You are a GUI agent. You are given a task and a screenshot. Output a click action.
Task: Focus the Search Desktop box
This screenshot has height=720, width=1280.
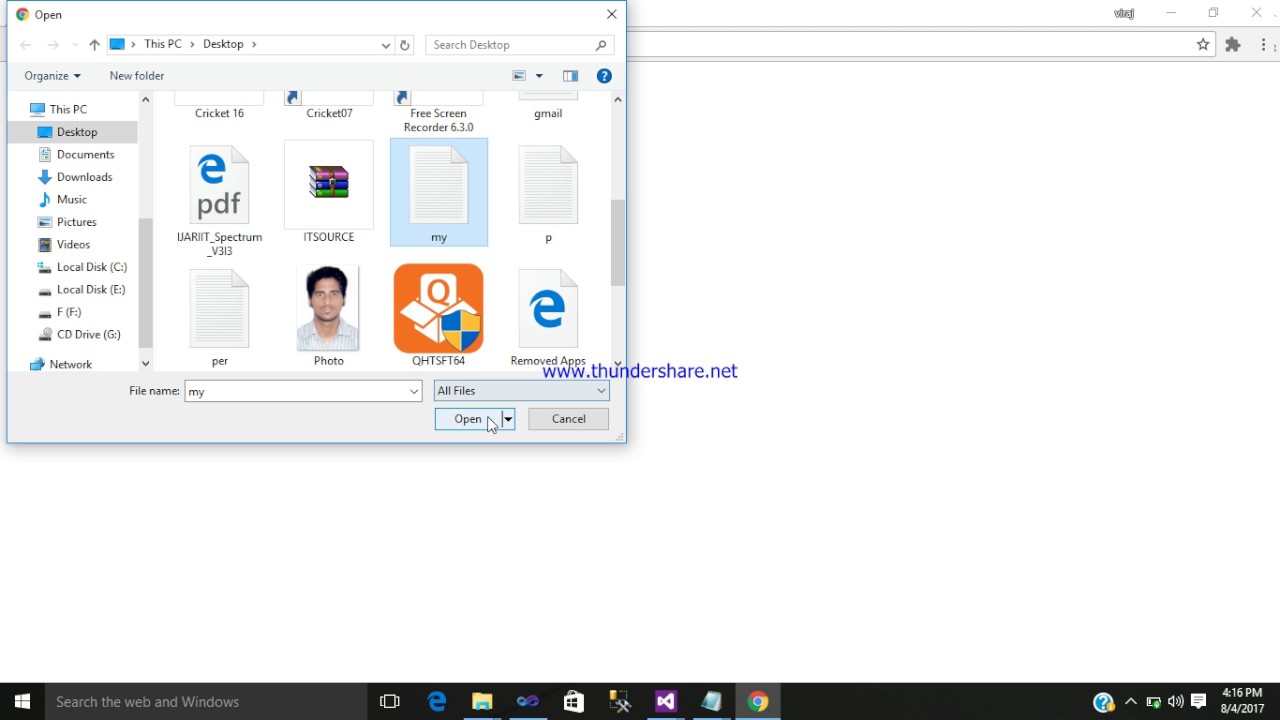(x=519, y=45)
